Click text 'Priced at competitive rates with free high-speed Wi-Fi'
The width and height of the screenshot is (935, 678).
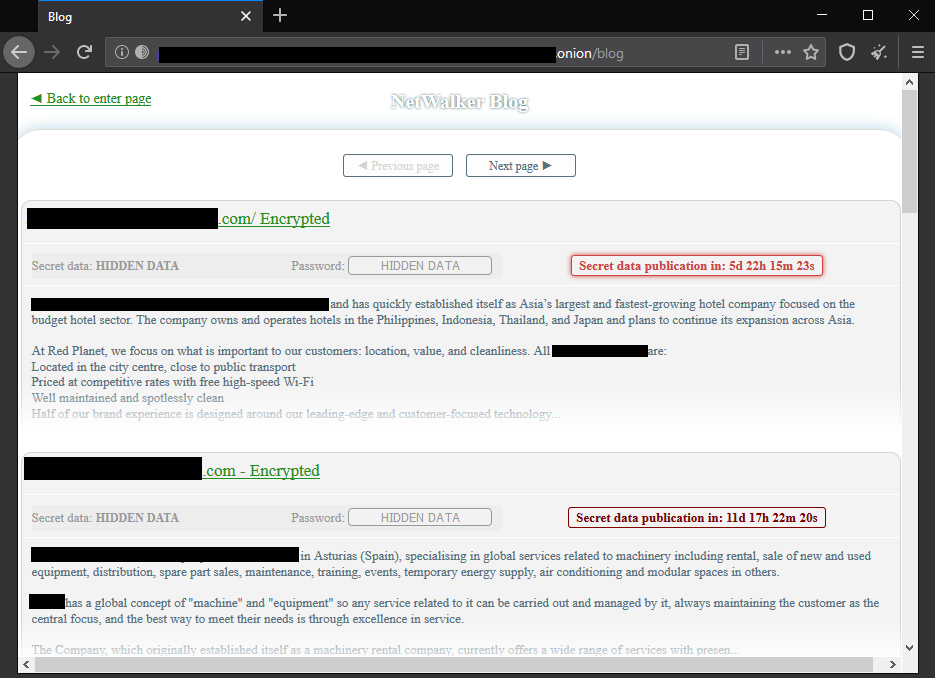(173, 382)
